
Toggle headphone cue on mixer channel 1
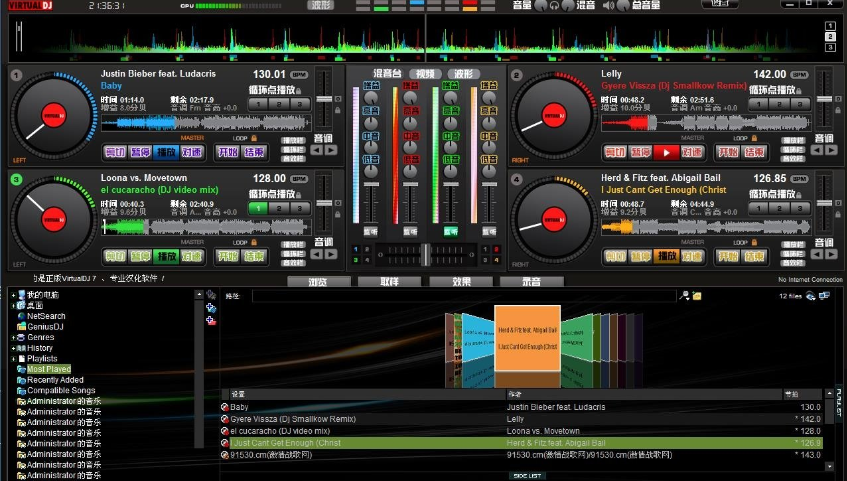371,231
